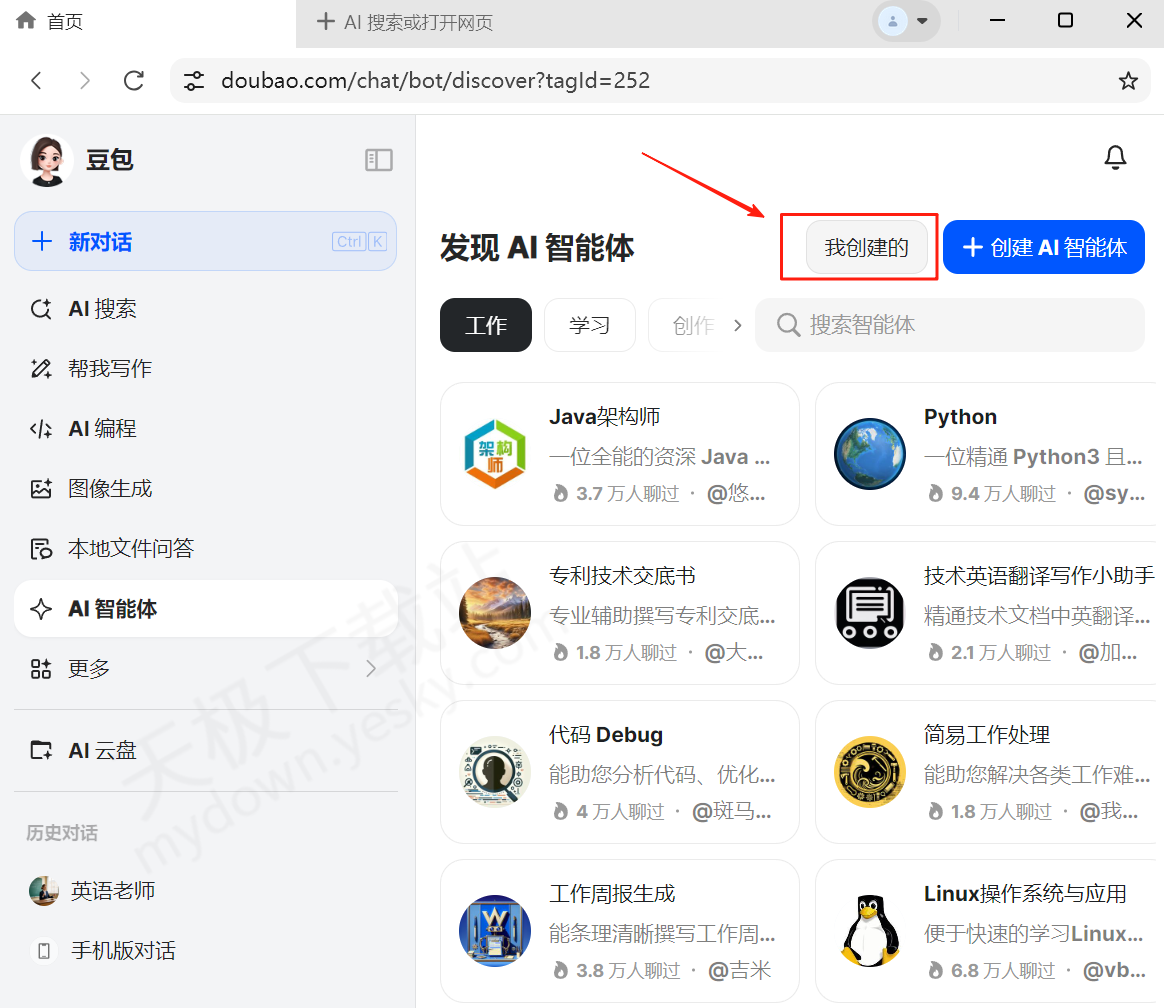Open the 技术英语翻译写作小助手 icon
This screenshot has height=1008, width=1164.
869,612
